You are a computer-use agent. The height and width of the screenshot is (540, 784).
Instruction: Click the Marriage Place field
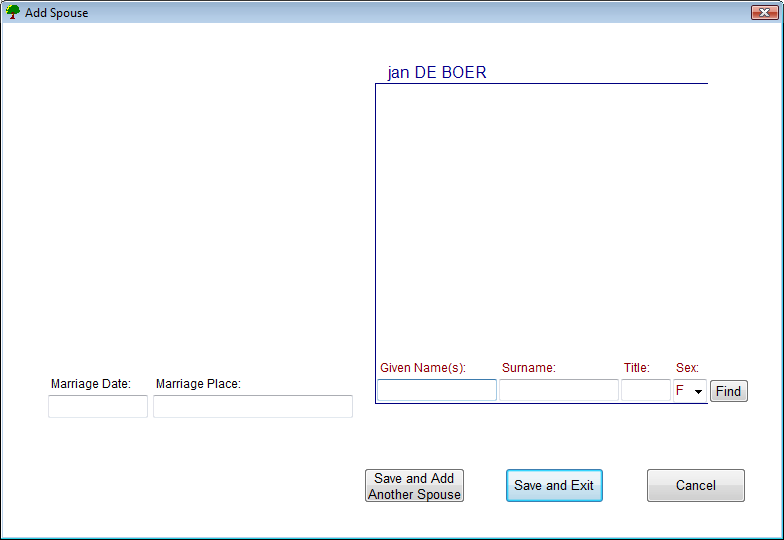[x=253, y=406]
